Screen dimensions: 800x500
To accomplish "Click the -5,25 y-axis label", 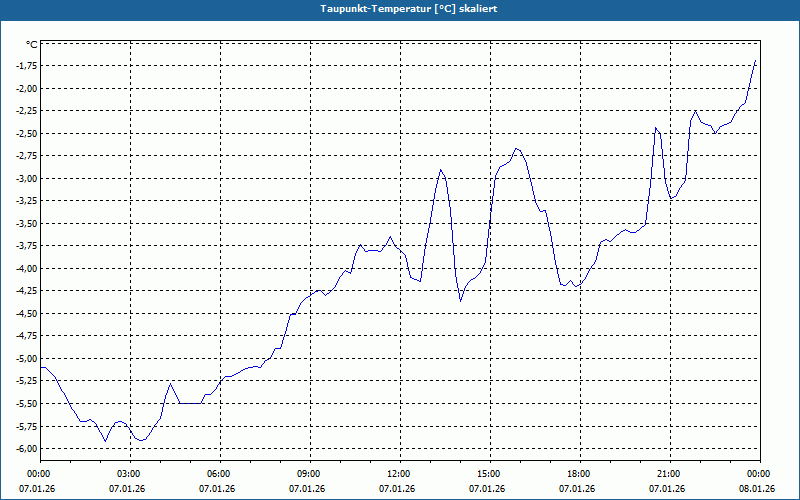I will tap(28, 381).
